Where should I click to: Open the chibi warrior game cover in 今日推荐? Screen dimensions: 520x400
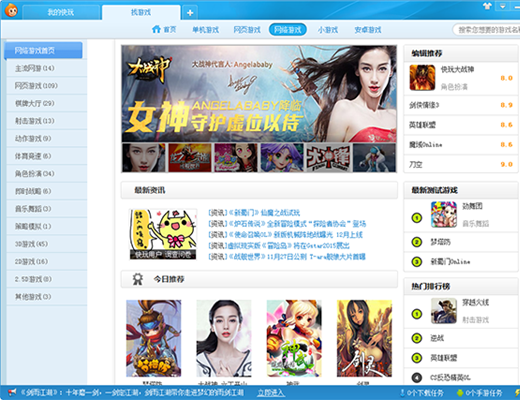tap(153, 338)
